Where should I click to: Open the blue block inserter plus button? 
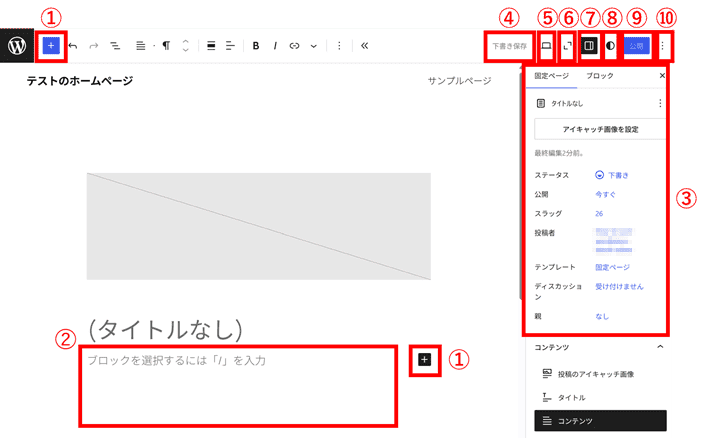pos(51,45)
